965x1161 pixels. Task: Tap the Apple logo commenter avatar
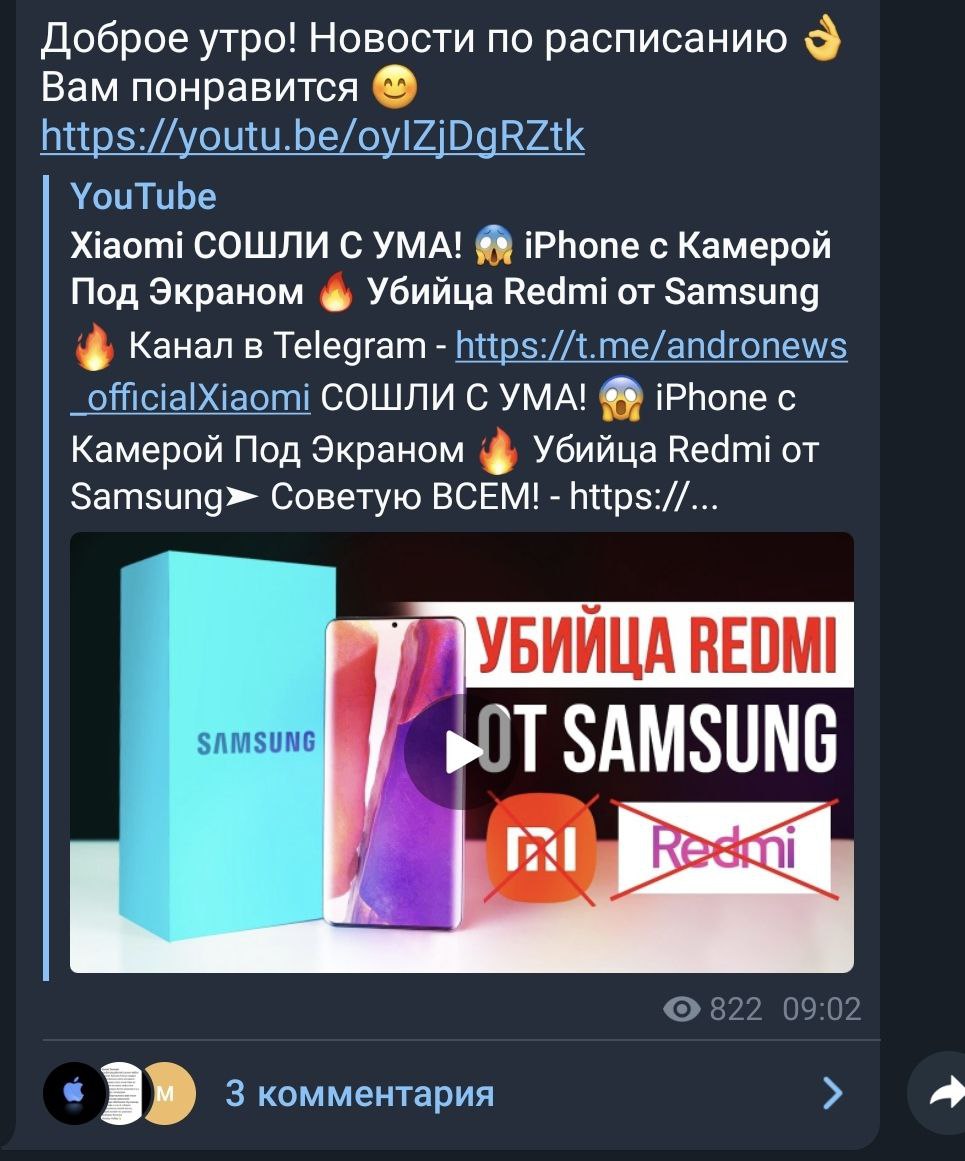tap(74, 1093)
